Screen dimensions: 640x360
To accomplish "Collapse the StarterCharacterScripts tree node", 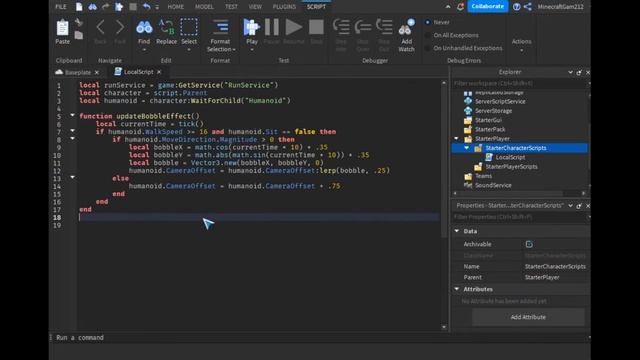I will pyautogui.click(x=467, y=148).
